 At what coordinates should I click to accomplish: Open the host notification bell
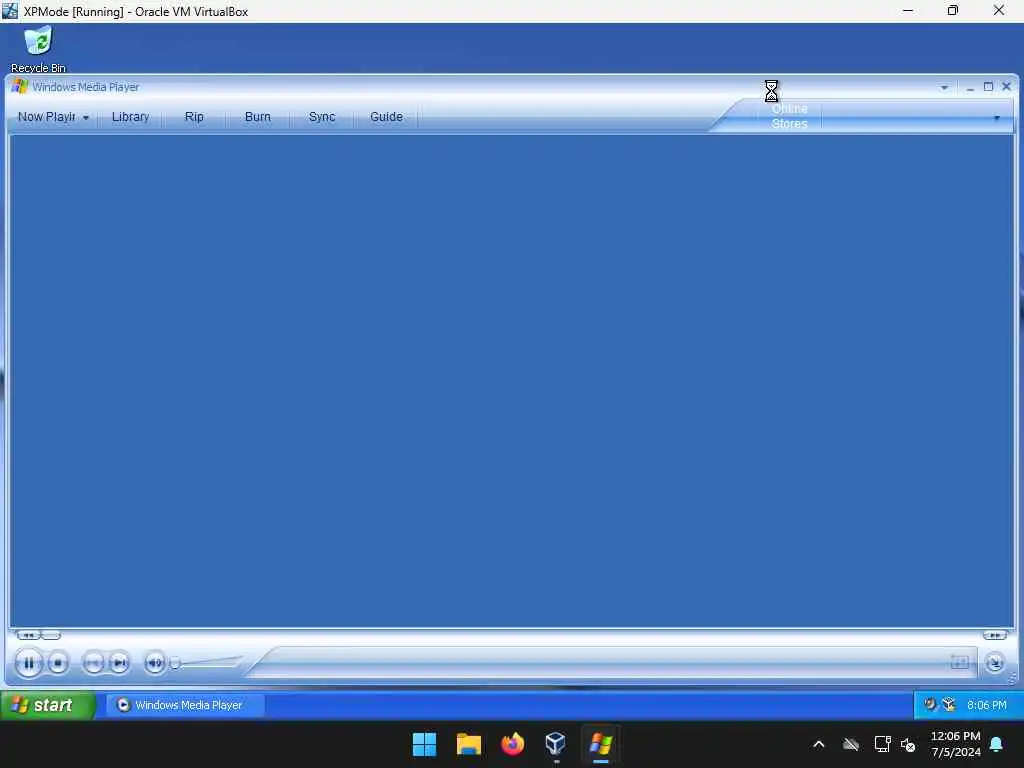[997, 744]
